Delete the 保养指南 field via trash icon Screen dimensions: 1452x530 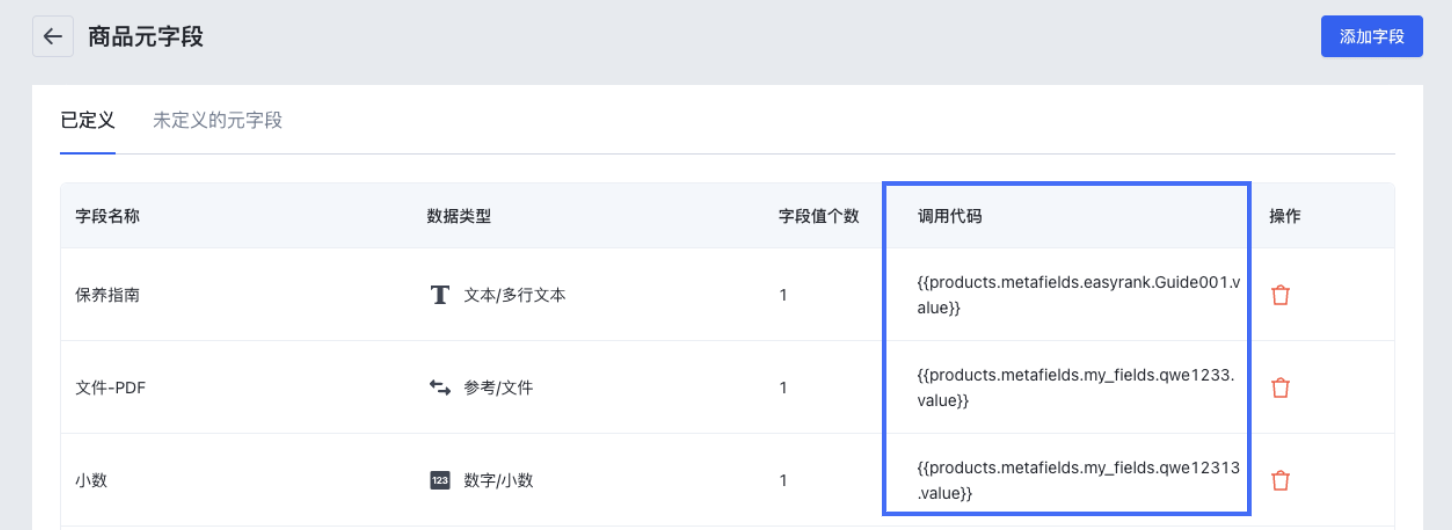click(1280, 295)
